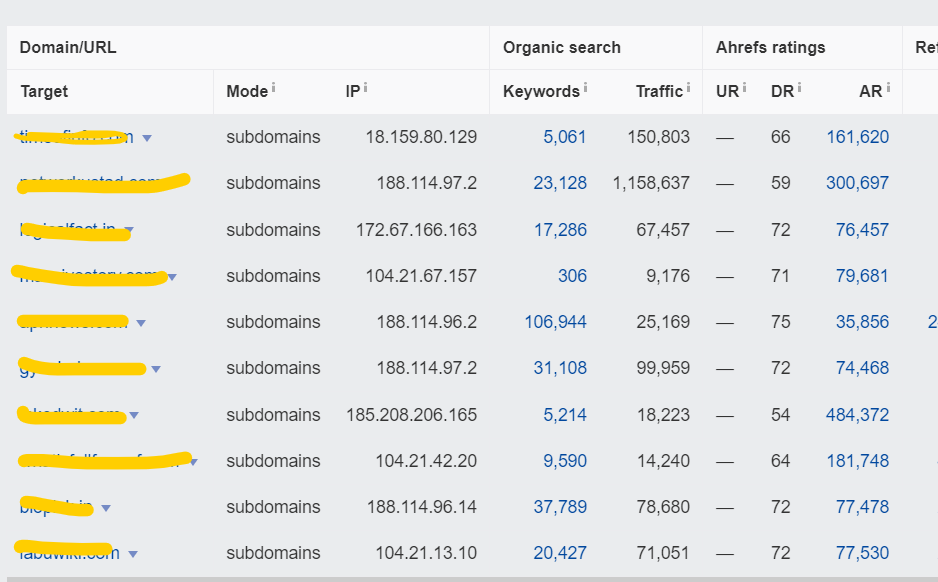Image resolution: width=938 pixels, height=582 pixels.
Task: Click the info icon next to DR
Action: pyautogui.click(x=799, y=87)
